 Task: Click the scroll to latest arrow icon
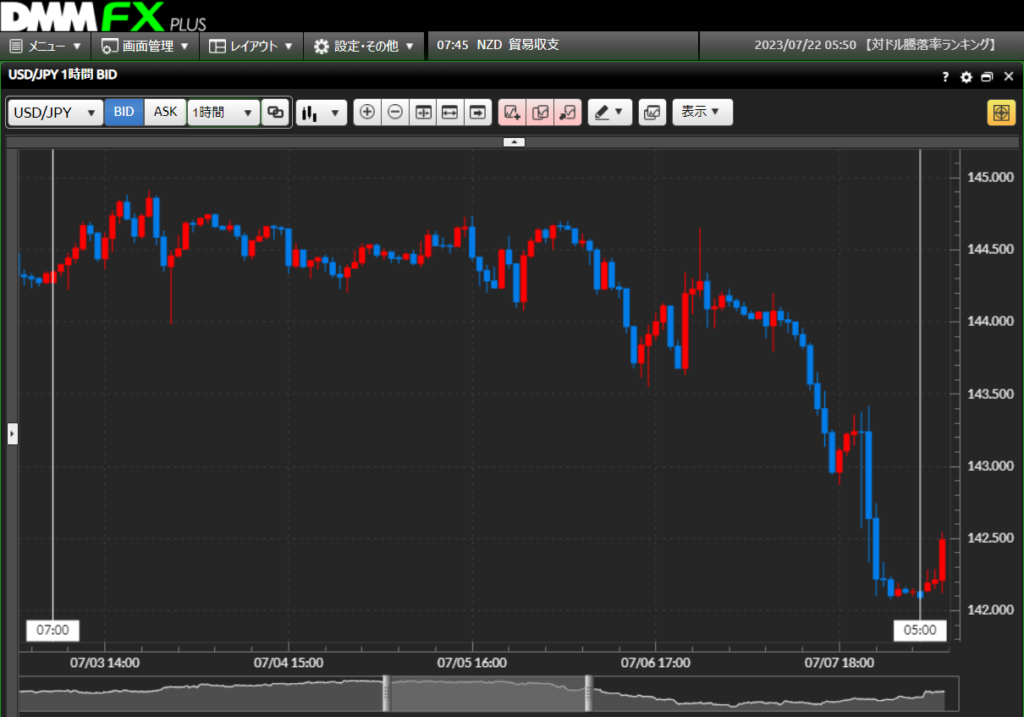[x=478, y=112]
